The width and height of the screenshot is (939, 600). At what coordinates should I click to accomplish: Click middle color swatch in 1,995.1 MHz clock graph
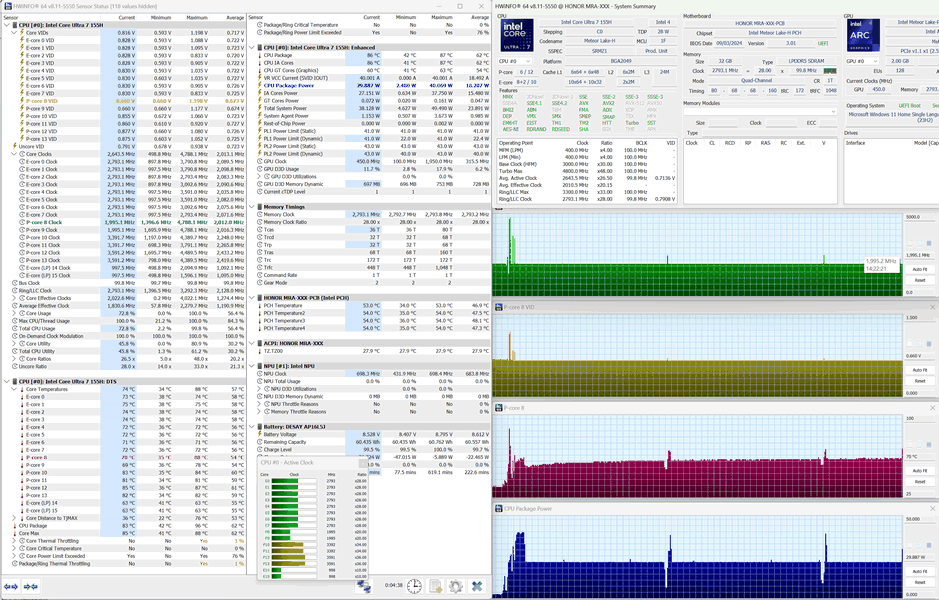pos(919,244)
